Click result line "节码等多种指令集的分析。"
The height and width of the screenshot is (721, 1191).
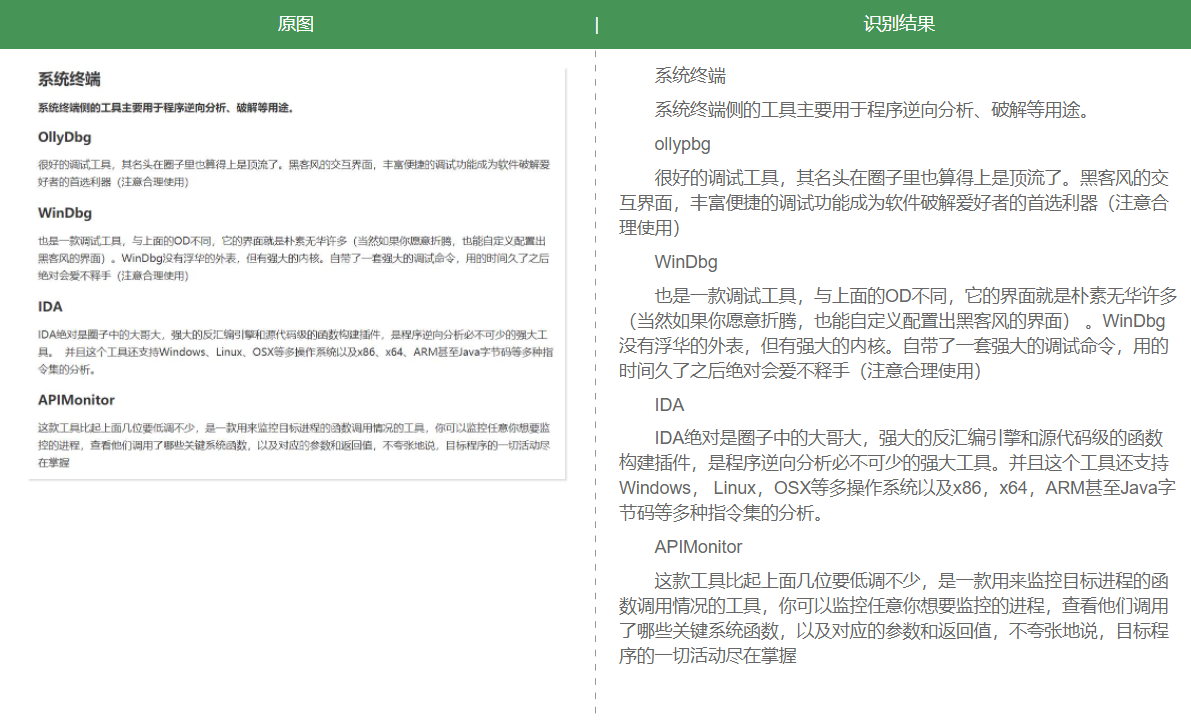coord(722,513)
